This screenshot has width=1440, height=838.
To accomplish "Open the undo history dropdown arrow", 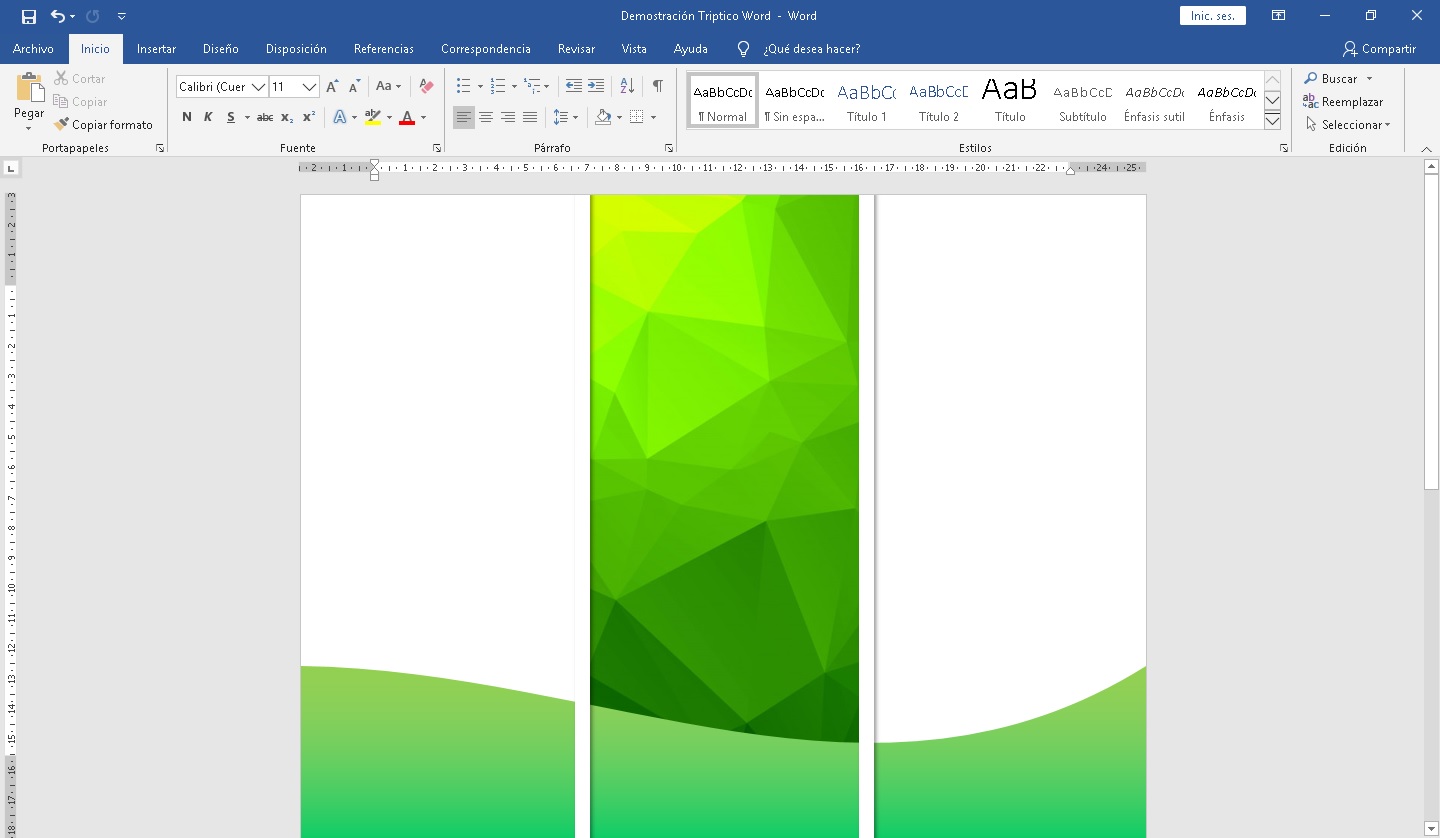I will (73, 16).
